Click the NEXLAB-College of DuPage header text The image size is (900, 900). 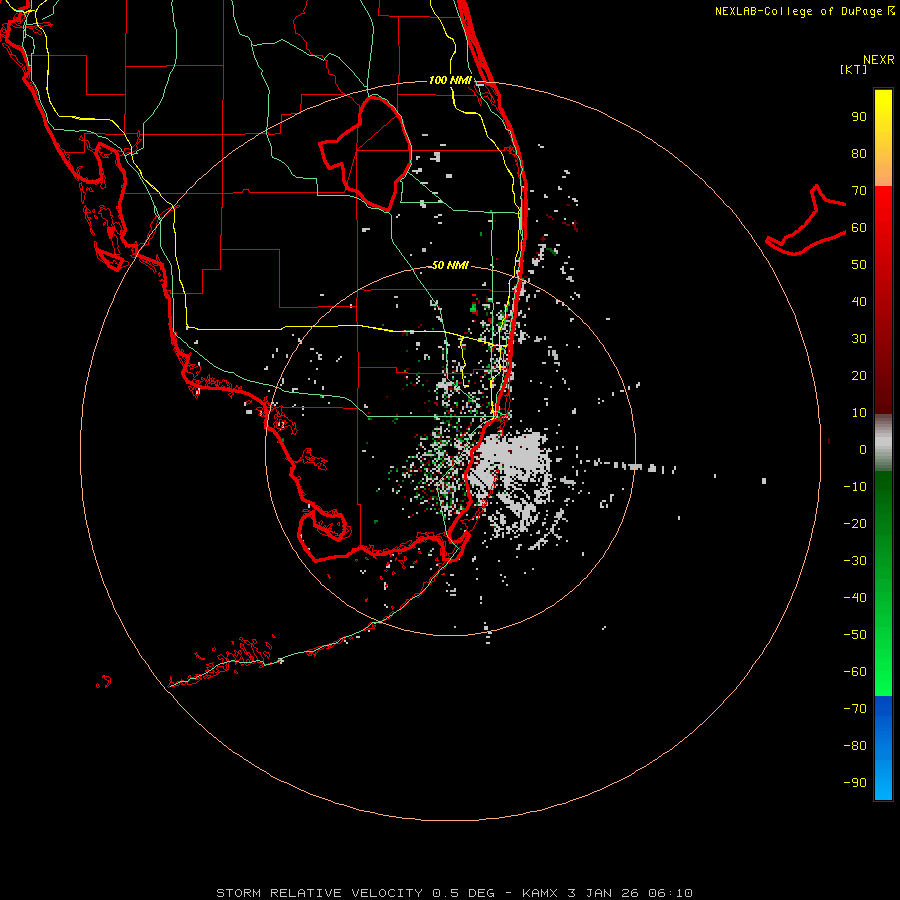pyautogui.click(x=805, y=11)
